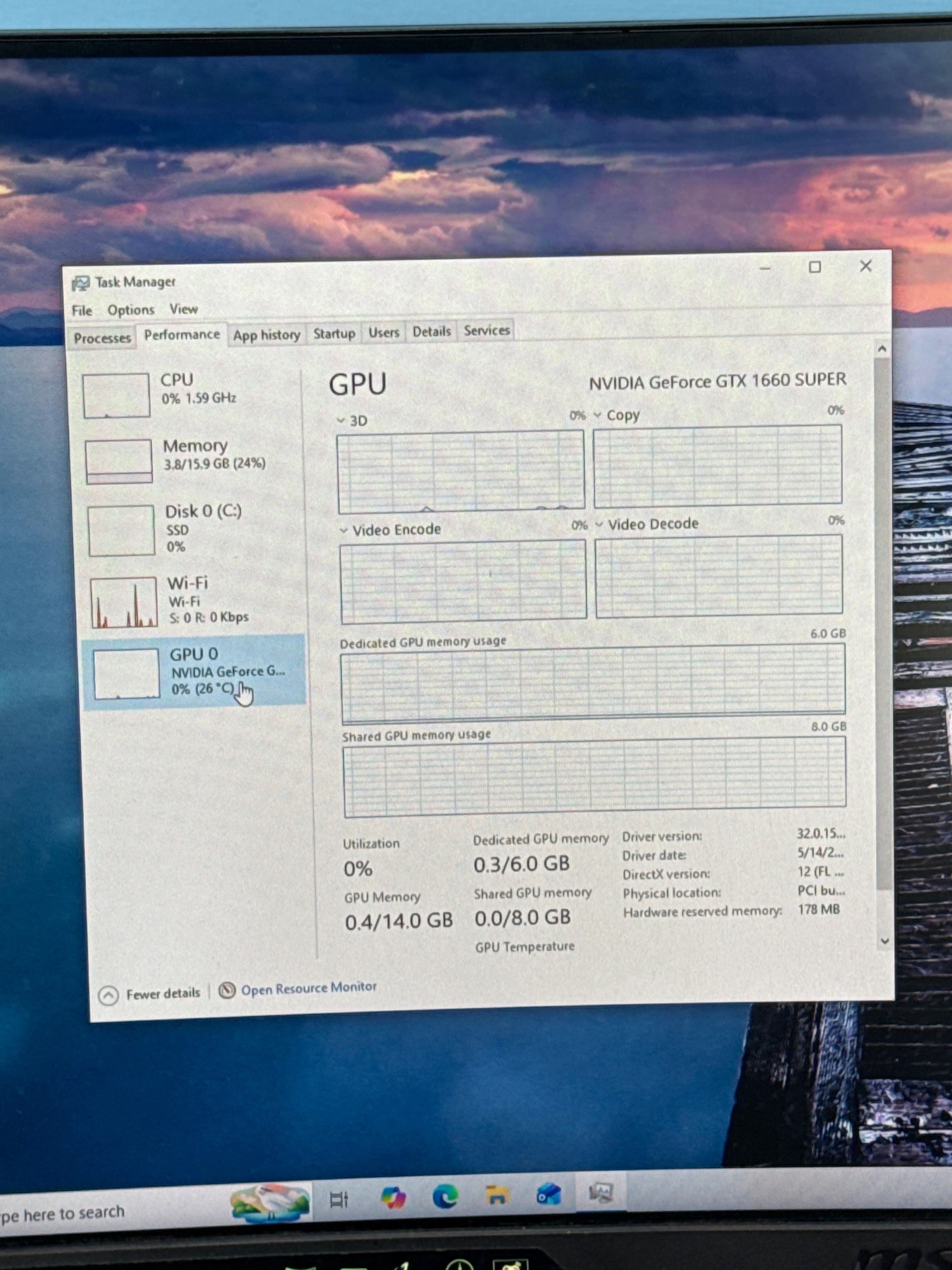Click the scrollbar up arrow
The height and width of the screenshot is (1270, 952).
(x=882, y=349)
